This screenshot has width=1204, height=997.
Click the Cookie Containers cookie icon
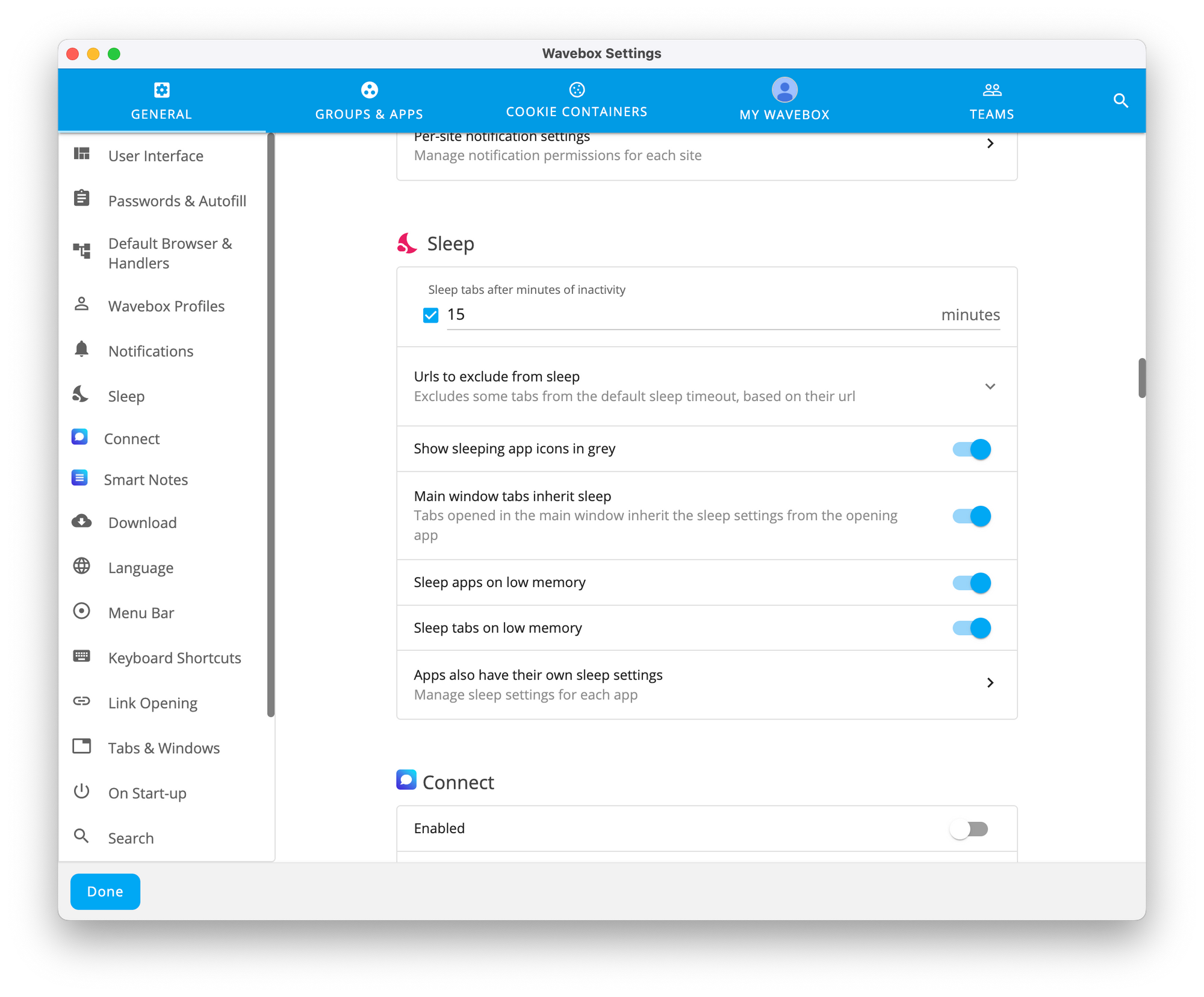click(577, 90)
